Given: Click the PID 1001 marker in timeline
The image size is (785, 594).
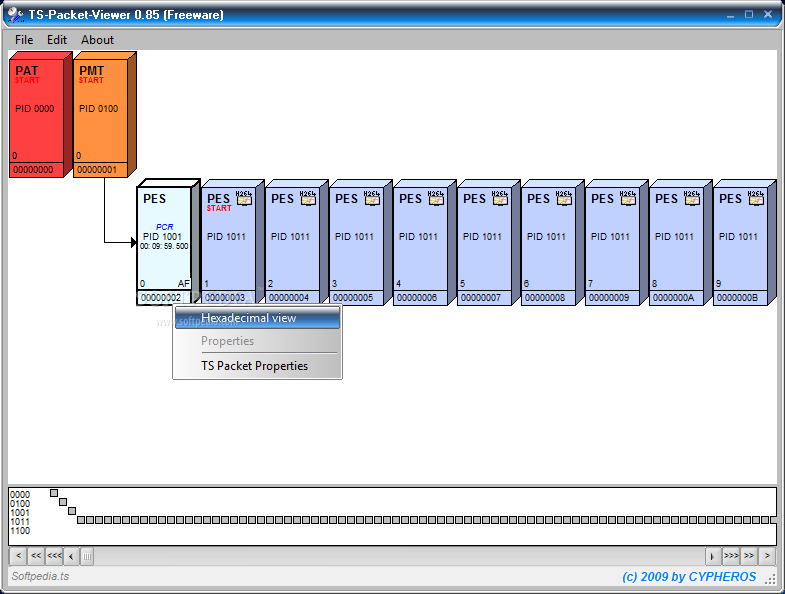Looking at the screenshot, I should point(72,511).
